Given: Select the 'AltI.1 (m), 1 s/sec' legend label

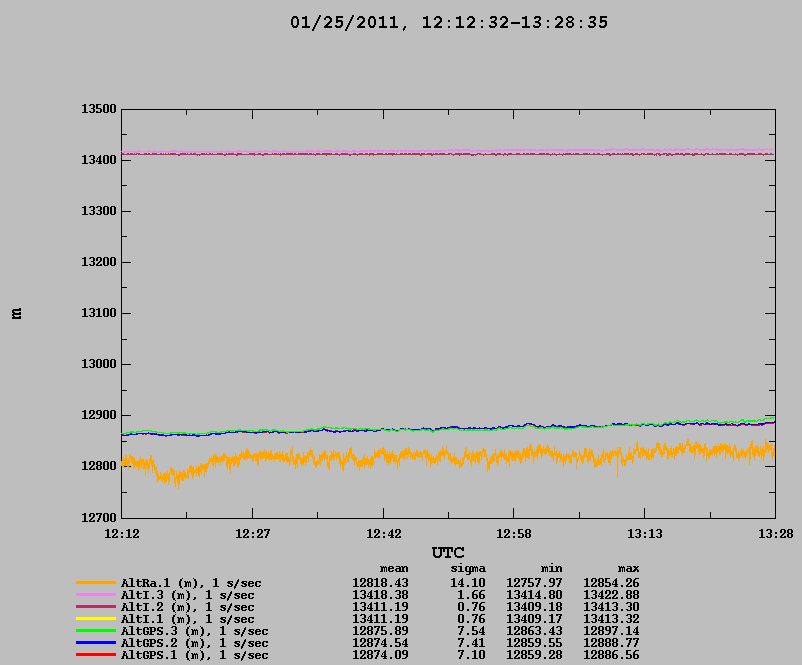Looking at the screenshot, I should click(x=187, y=619).
